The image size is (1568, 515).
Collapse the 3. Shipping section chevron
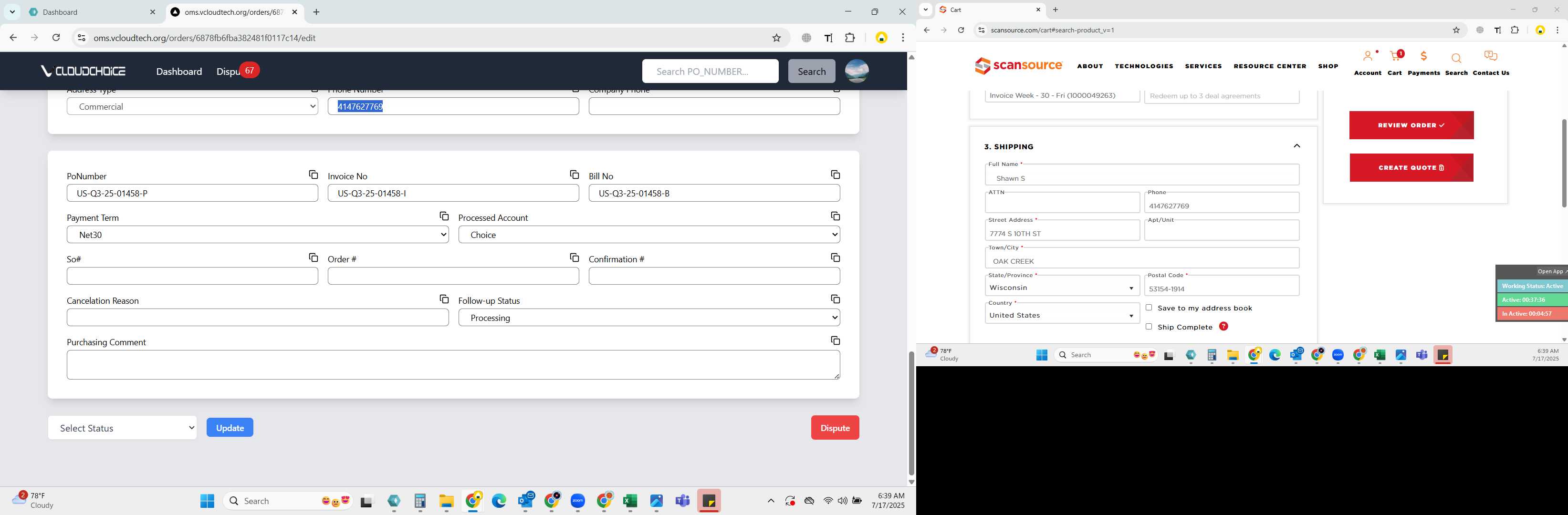click(1296, 146)
